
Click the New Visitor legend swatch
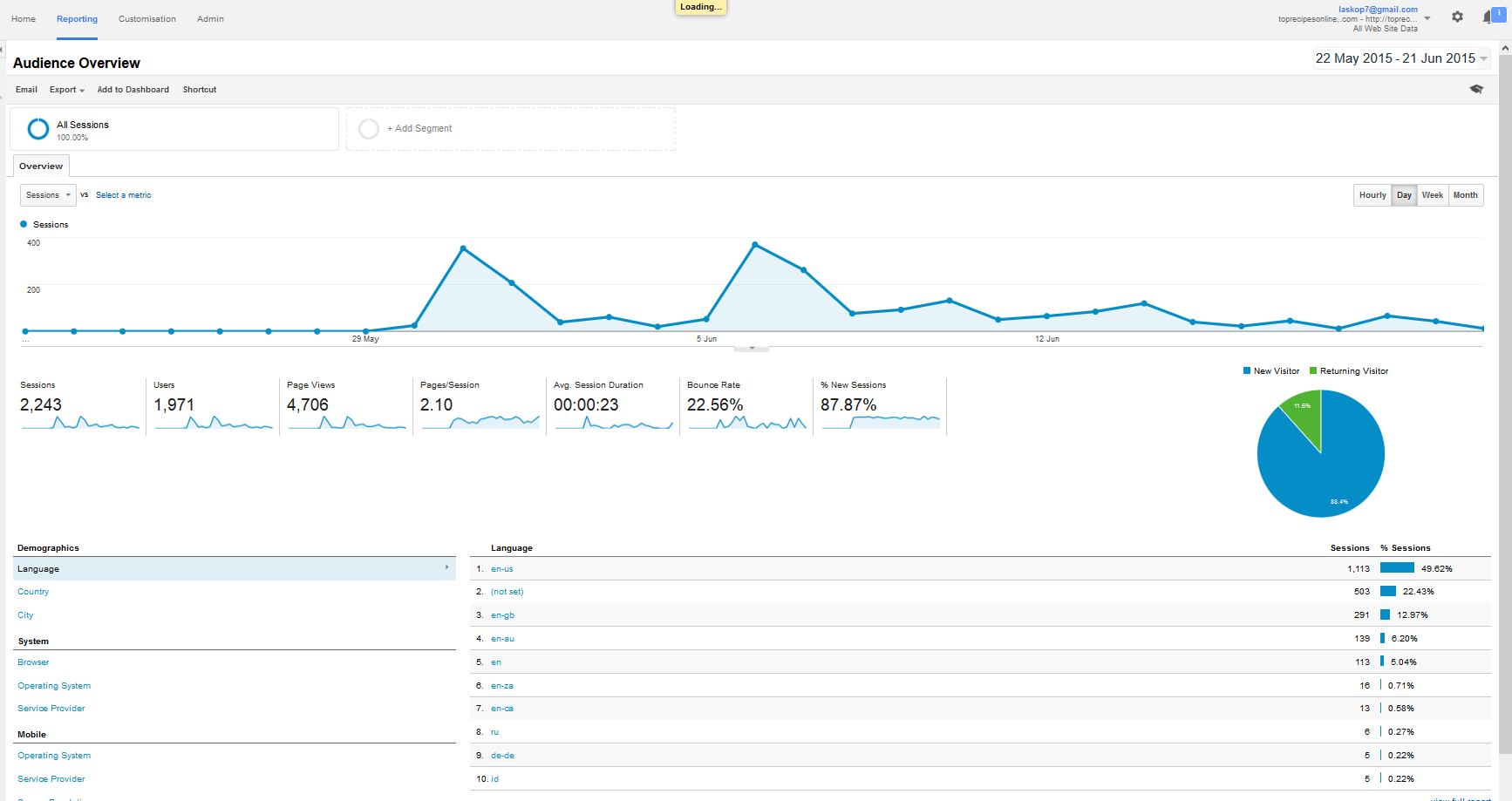pos(1247,371)
